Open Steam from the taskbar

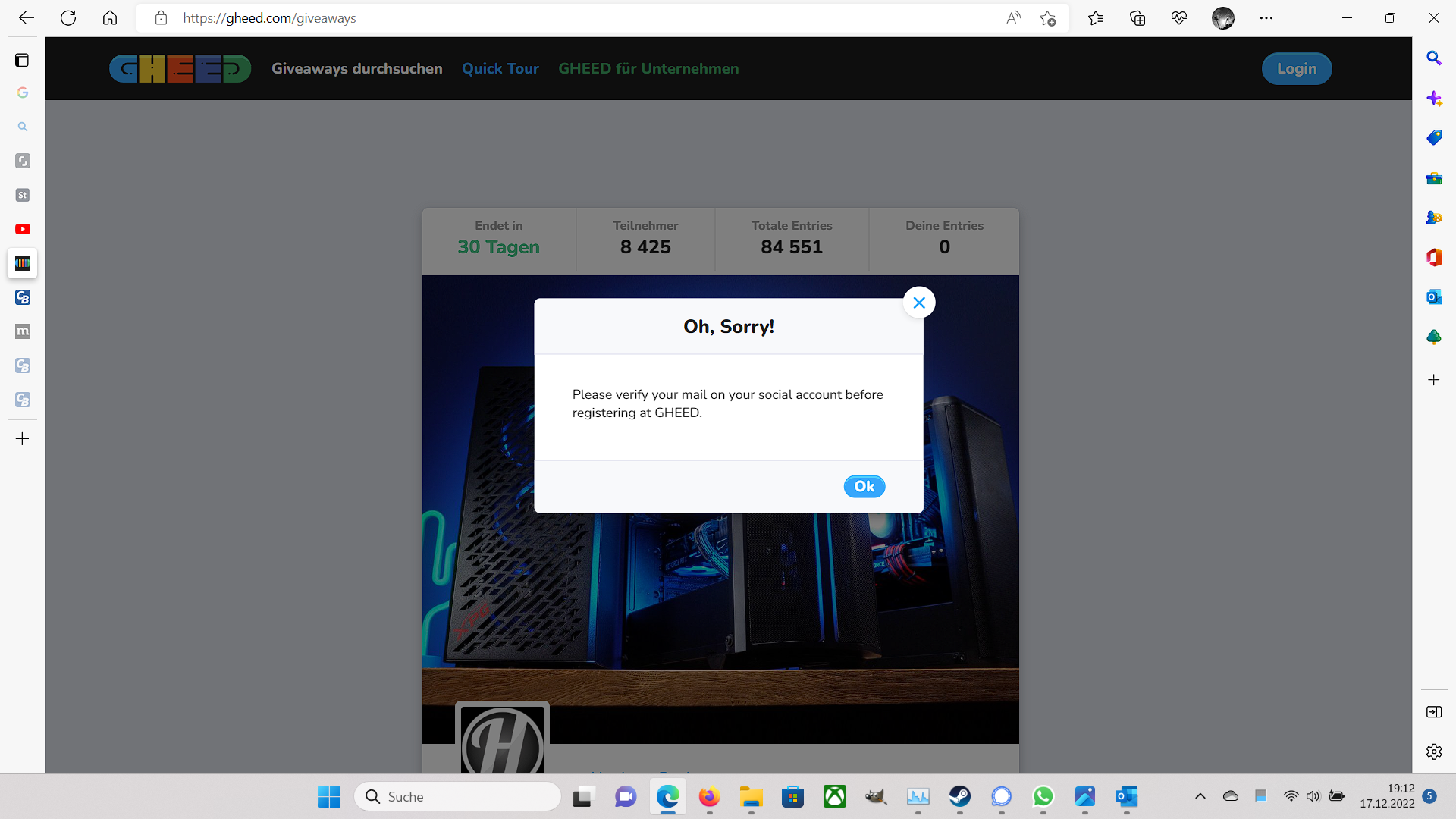tap(959, 796)
